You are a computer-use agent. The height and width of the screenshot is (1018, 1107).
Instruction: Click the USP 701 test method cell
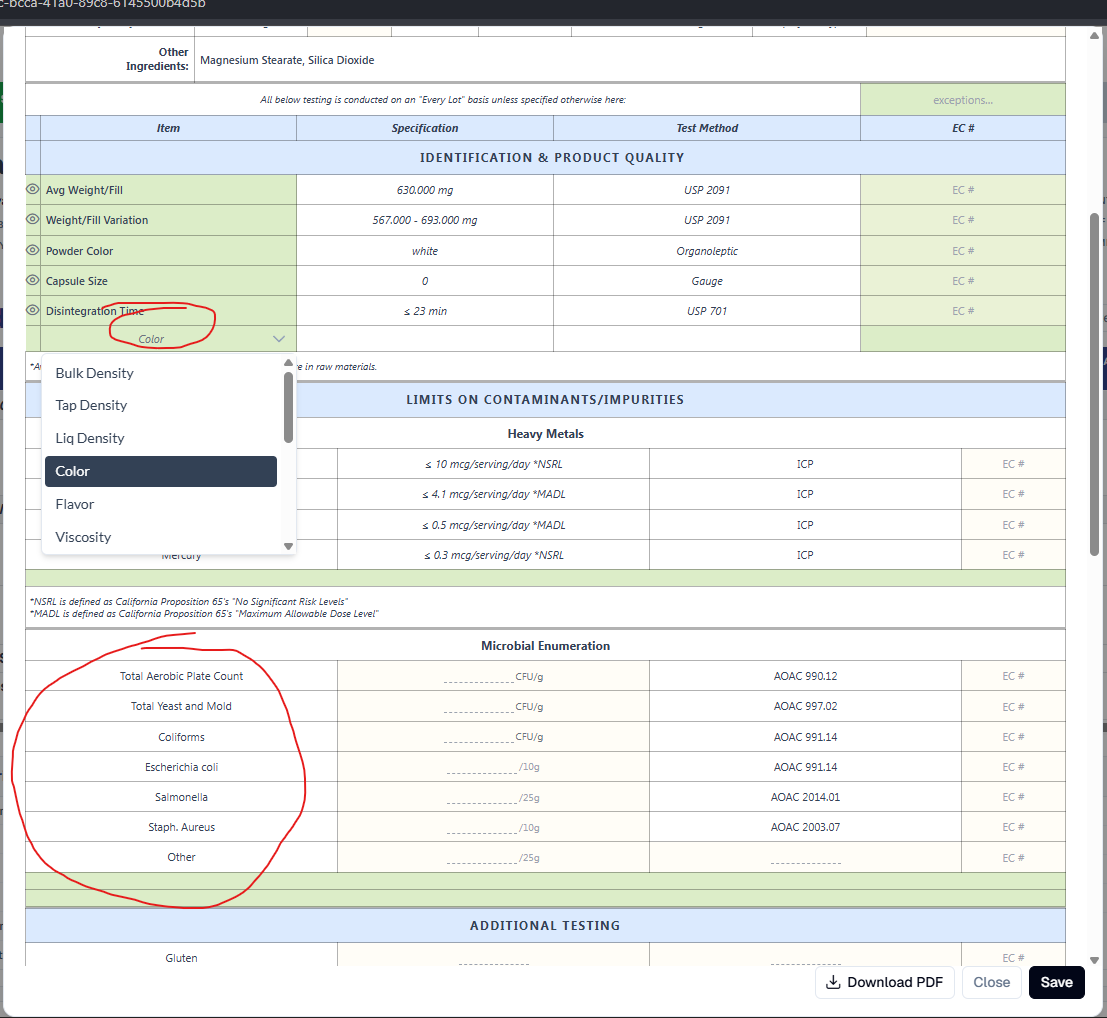point(707,311)
